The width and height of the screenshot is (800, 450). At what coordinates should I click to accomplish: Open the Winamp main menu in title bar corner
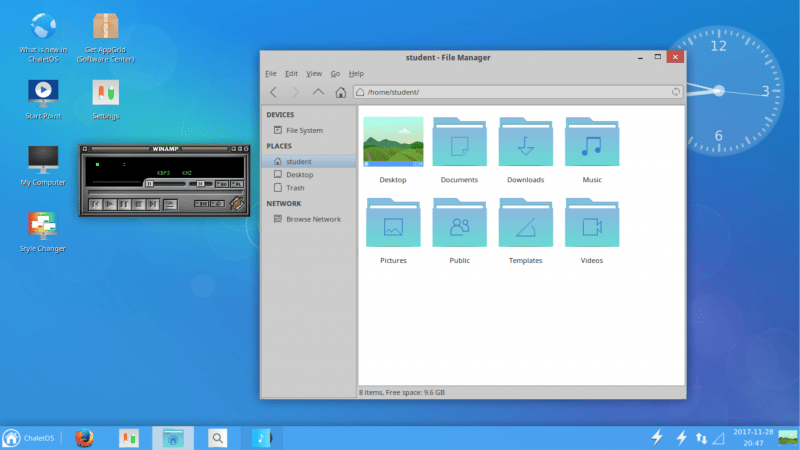pos(86,150)
